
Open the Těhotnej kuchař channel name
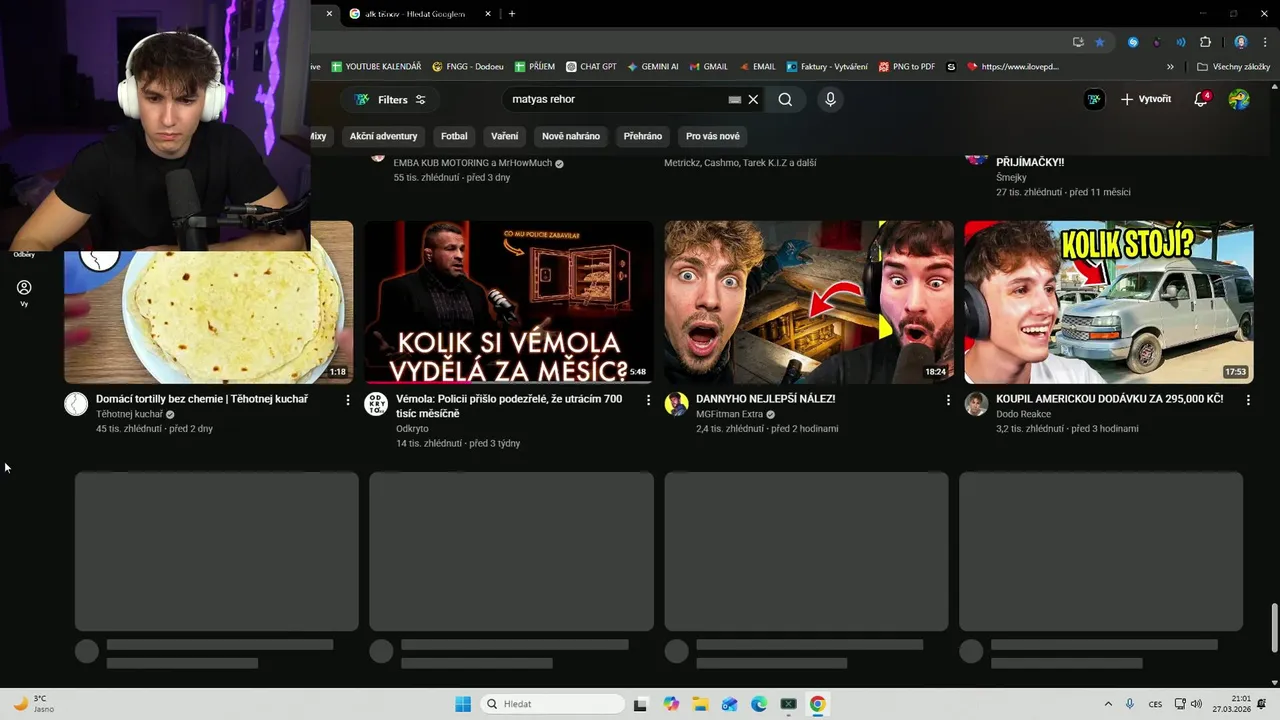pyautogui.click(x=129, y=414)
